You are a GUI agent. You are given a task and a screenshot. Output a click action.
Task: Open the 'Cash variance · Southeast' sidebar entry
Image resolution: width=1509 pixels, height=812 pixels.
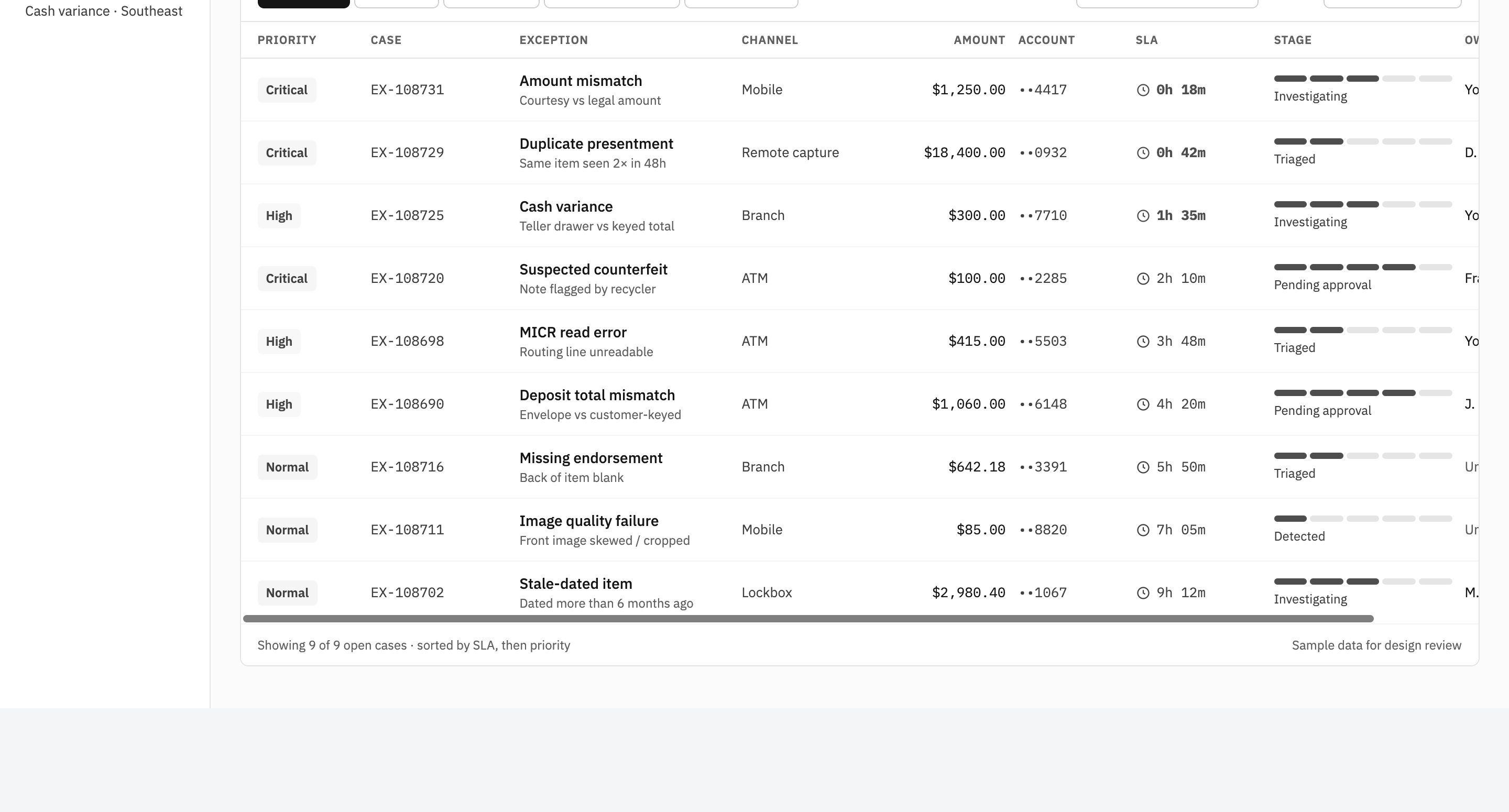[x=104, y=11]
